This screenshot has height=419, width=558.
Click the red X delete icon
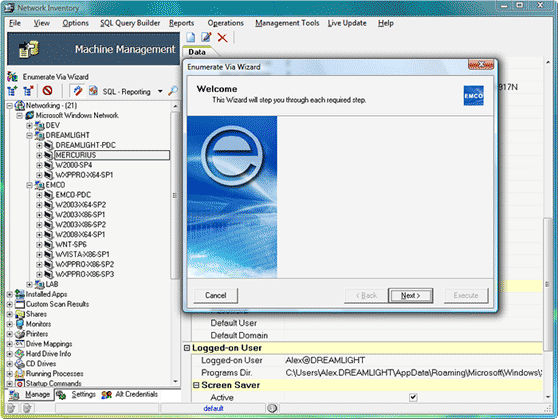[222, 37]
